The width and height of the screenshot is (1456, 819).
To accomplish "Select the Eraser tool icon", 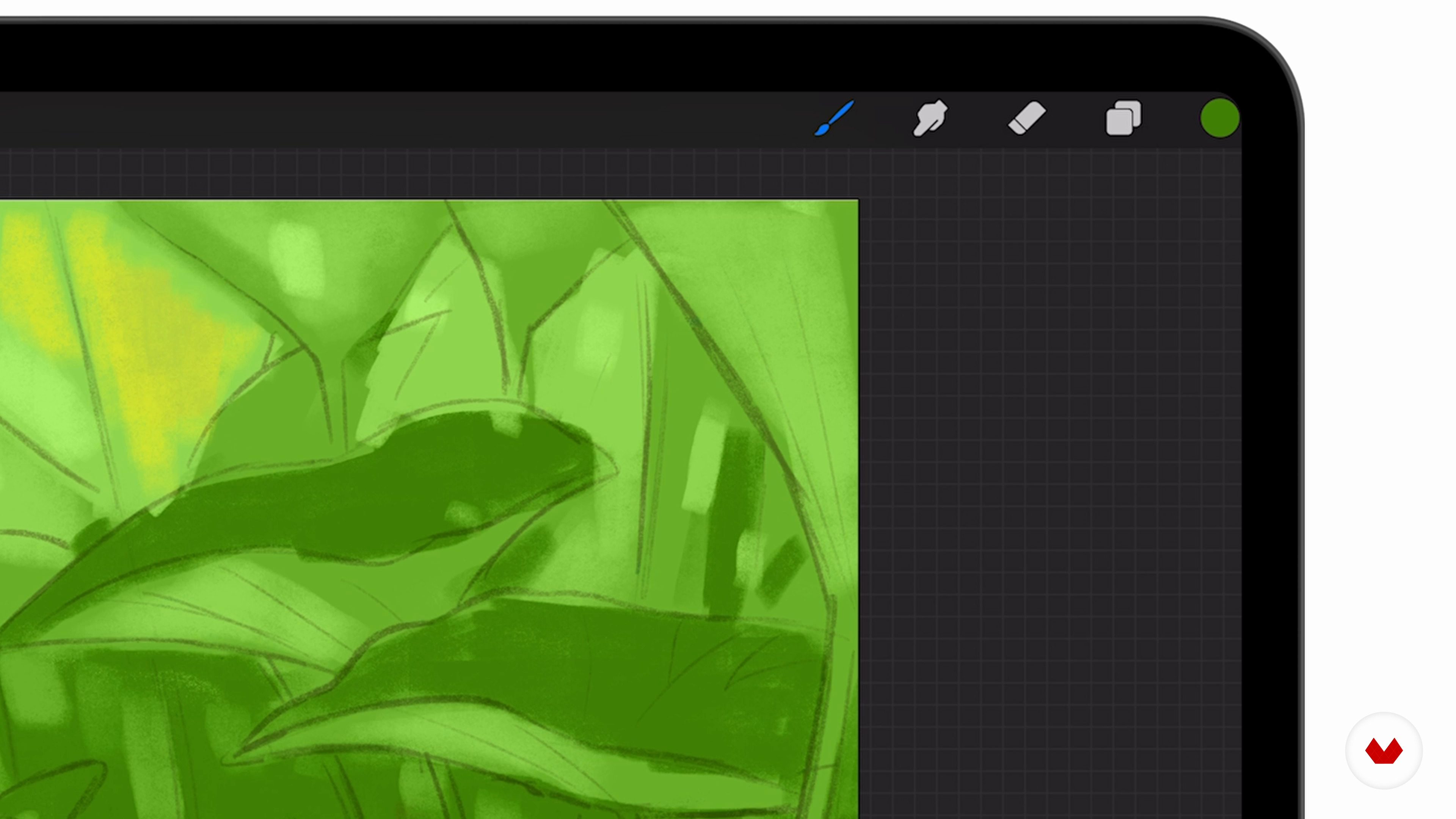I will tap(1026, 118).
